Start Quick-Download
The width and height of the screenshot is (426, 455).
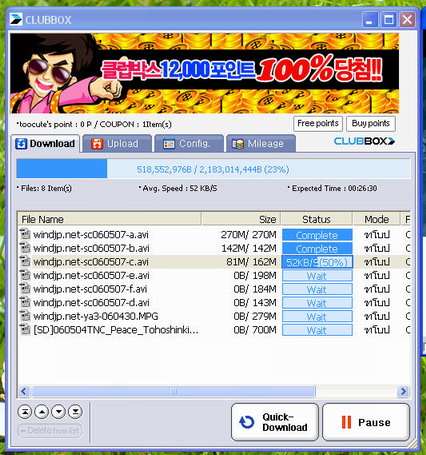coord(275,422)
